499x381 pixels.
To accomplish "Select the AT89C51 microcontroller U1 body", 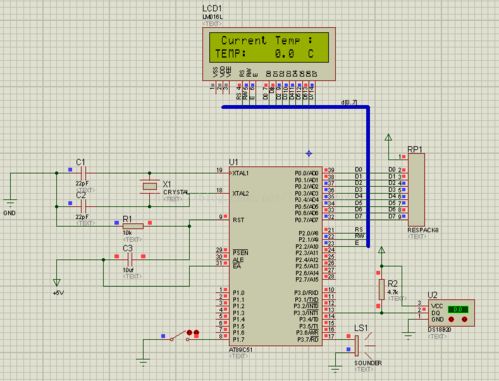I will coord(276,256).
